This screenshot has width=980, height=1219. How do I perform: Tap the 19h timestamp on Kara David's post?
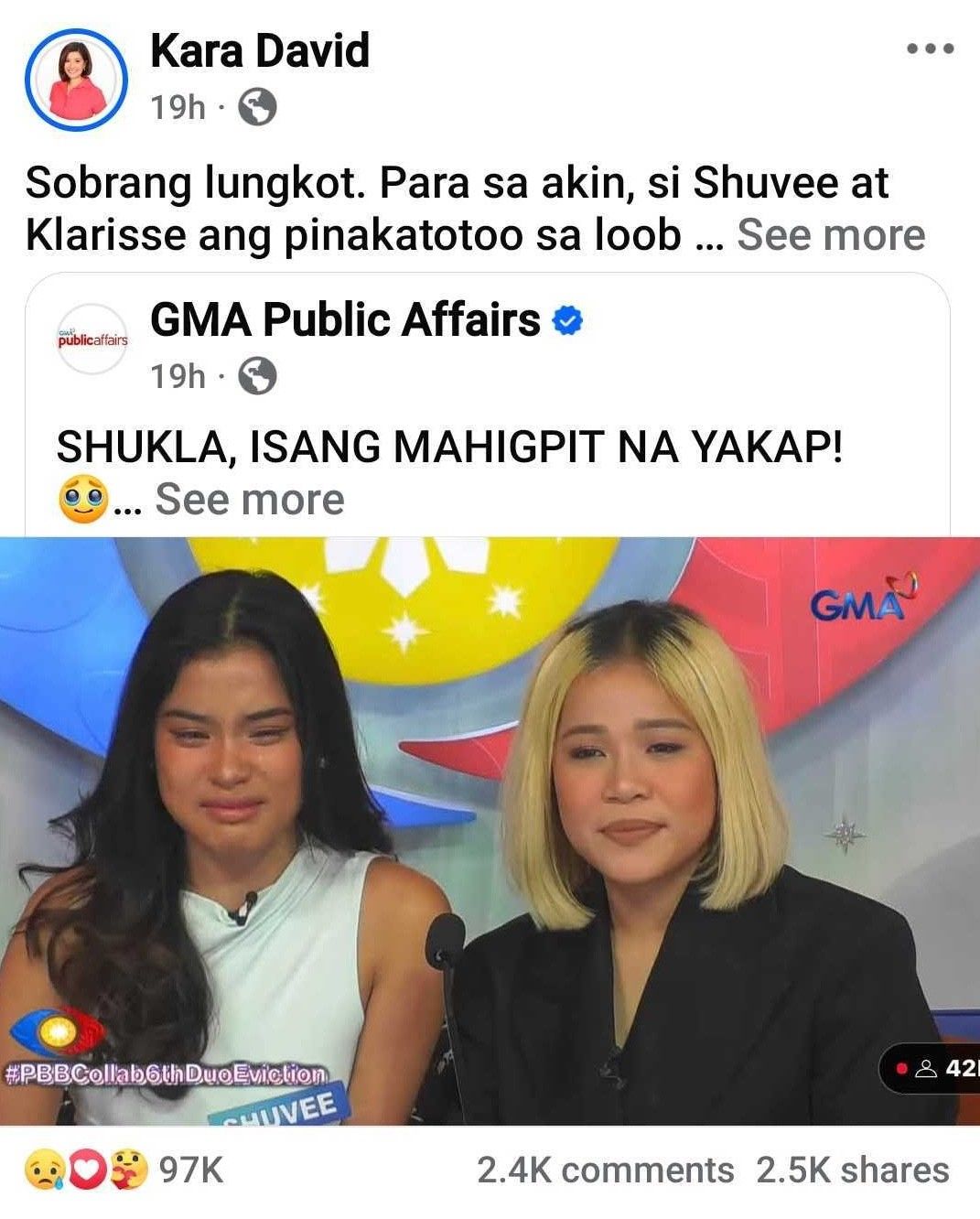tap(178, 108)
